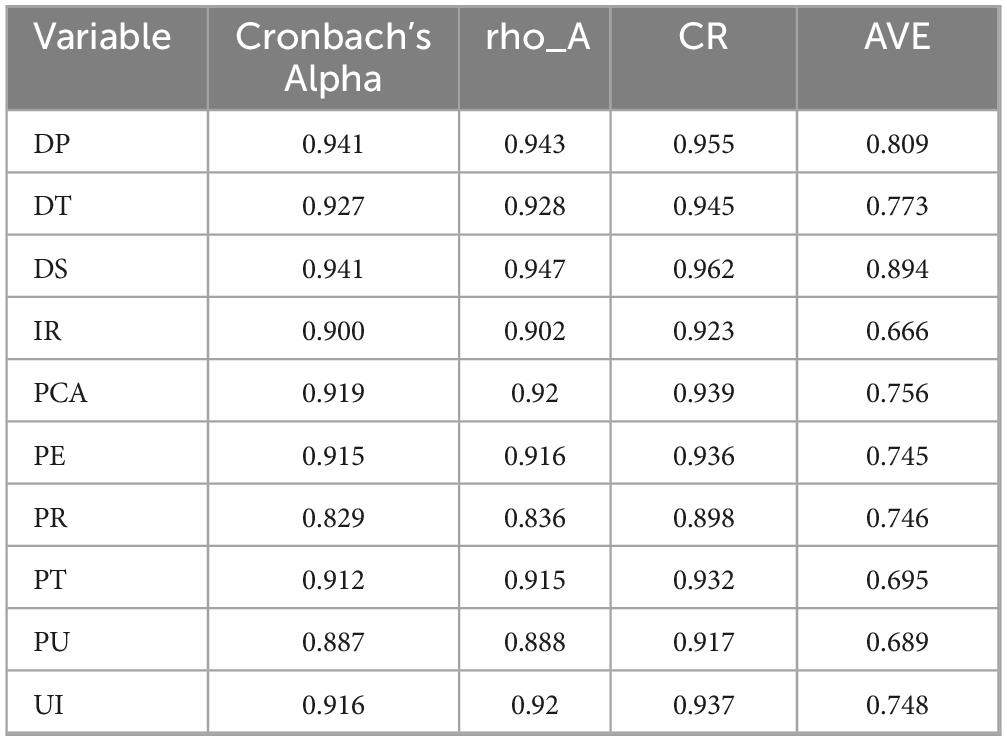Click the rho_A column header

[534, 38]
